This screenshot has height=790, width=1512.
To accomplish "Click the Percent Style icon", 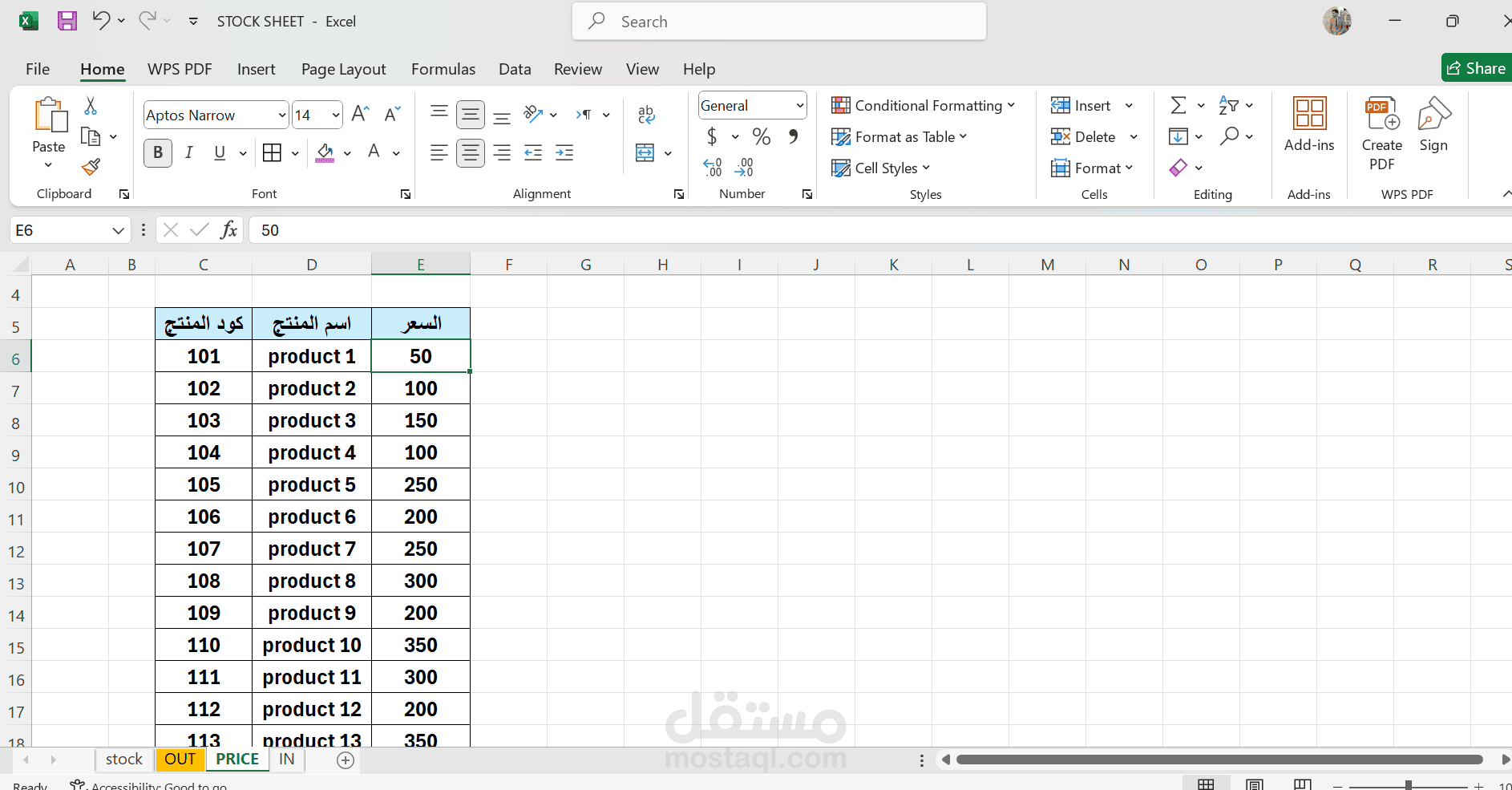I will [x=762, y=136].
